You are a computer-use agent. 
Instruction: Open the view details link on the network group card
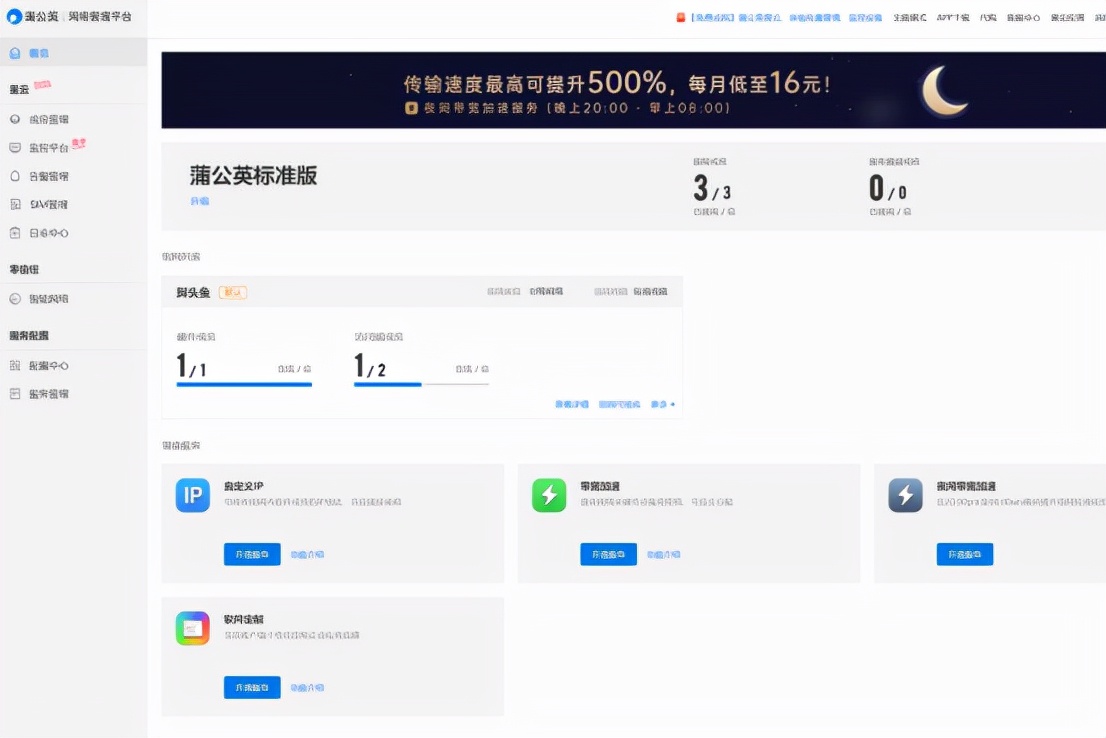point(571,404)
